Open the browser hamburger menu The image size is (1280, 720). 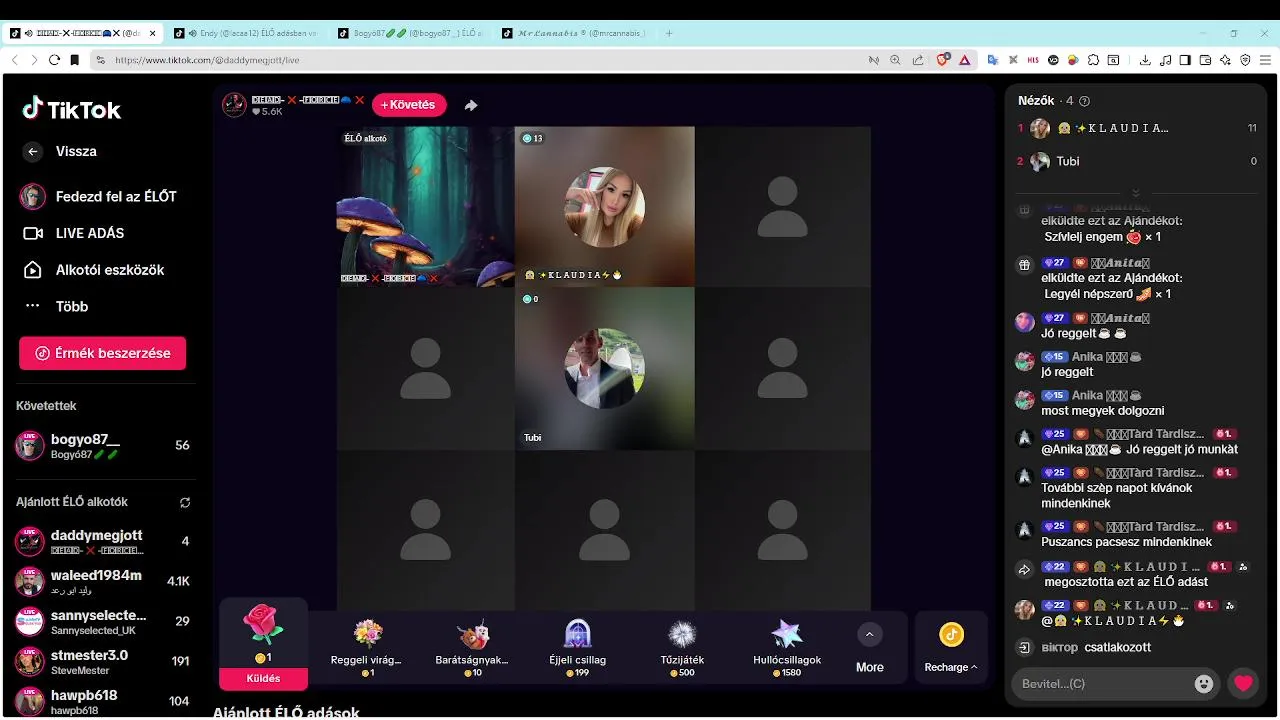coord(1265,60)
